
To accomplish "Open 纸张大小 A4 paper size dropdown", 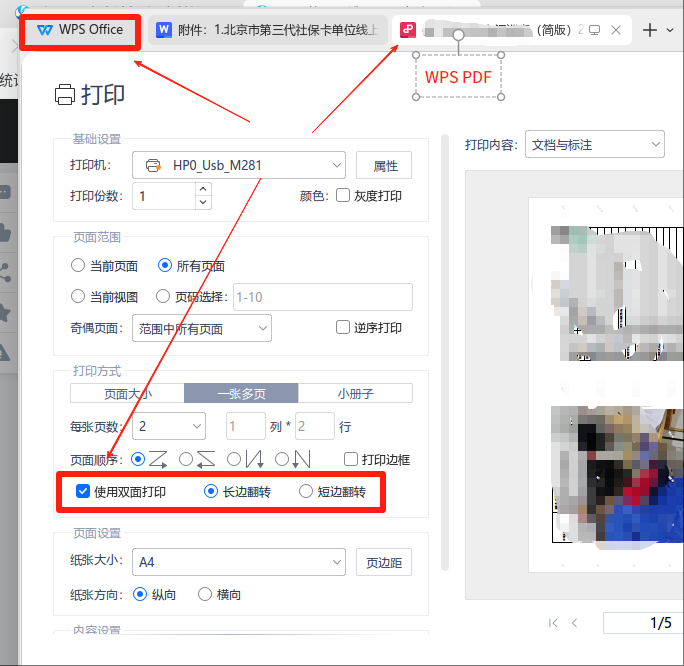I will [239, 562].
